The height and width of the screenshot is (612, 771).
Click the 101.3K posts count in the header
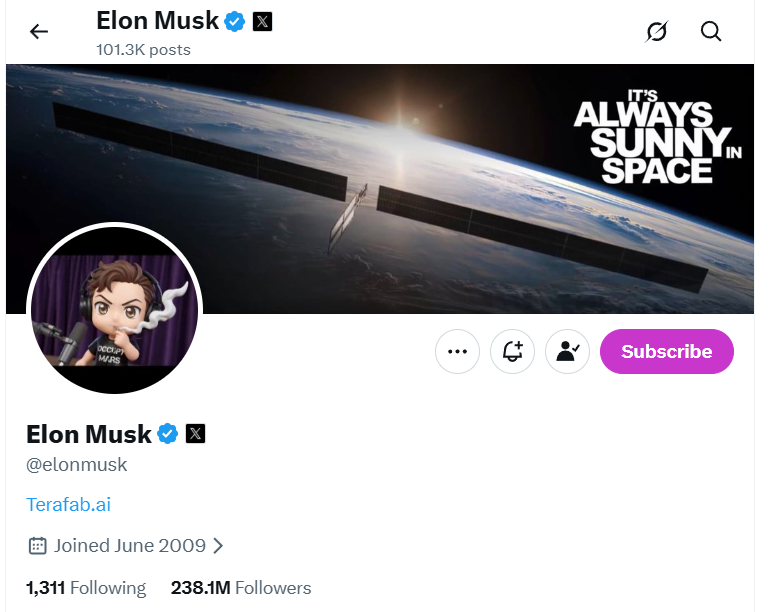143,49
